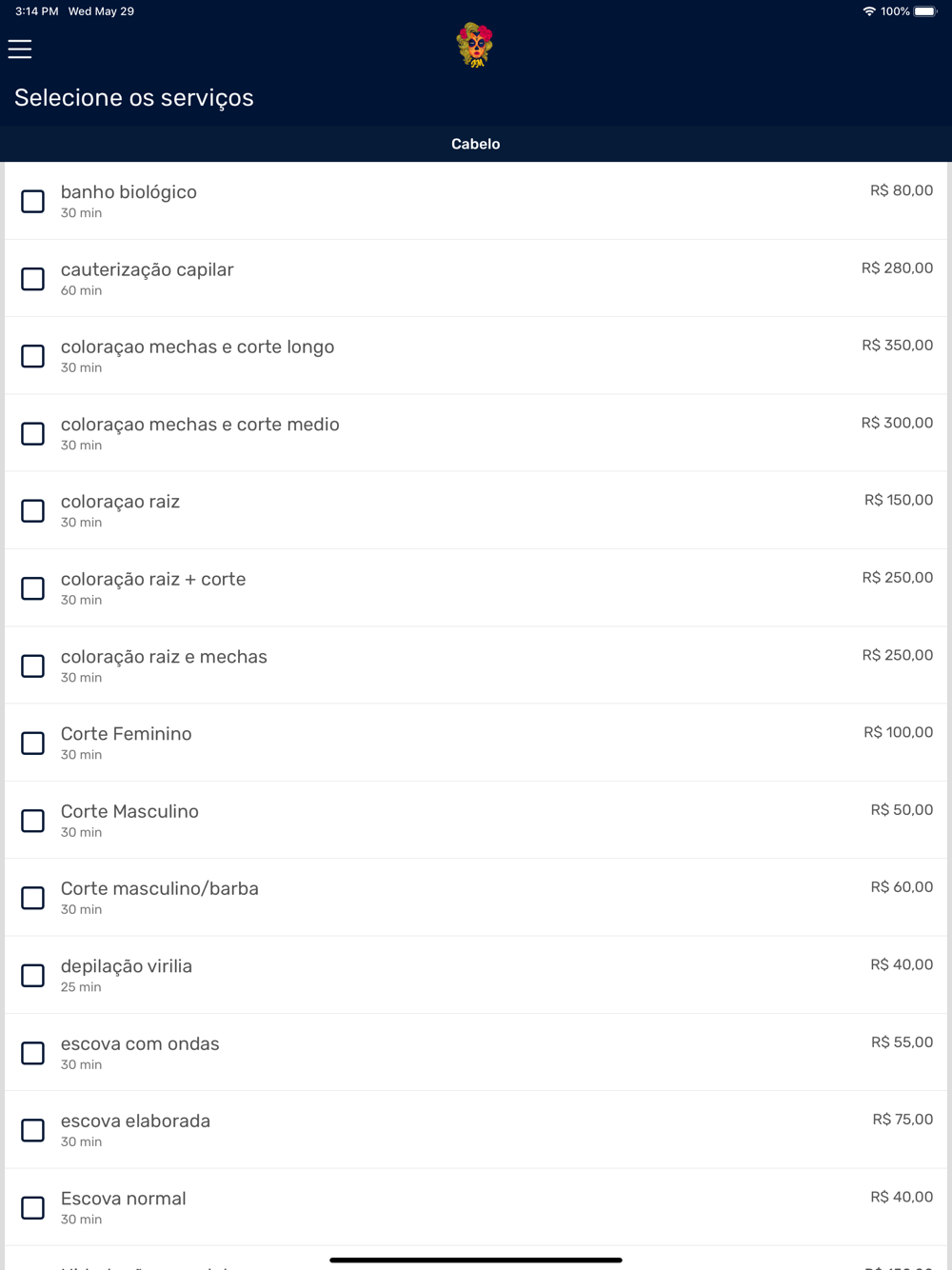
Task: Tap the Selecione os serviços title
Action: pyautogui.click(x=134, y=98)
